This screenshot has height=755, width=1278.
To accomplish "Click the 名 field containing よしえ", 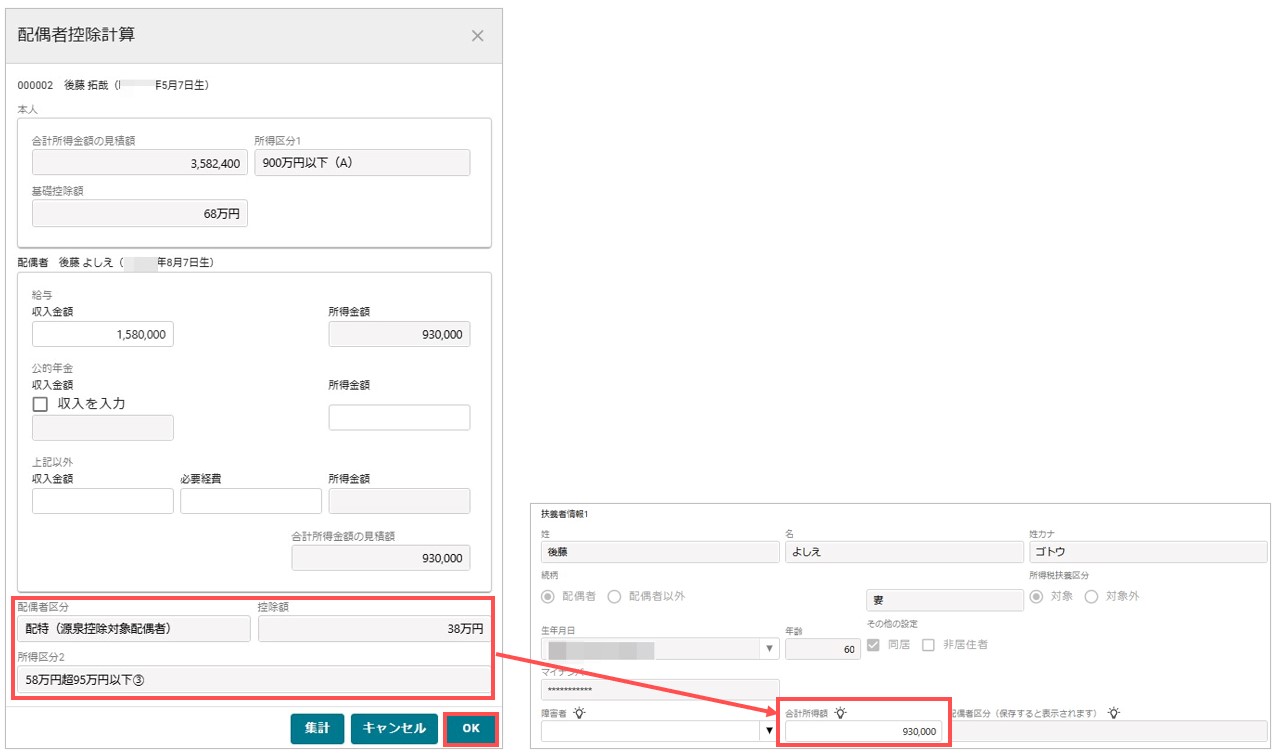I will (903, 552).
